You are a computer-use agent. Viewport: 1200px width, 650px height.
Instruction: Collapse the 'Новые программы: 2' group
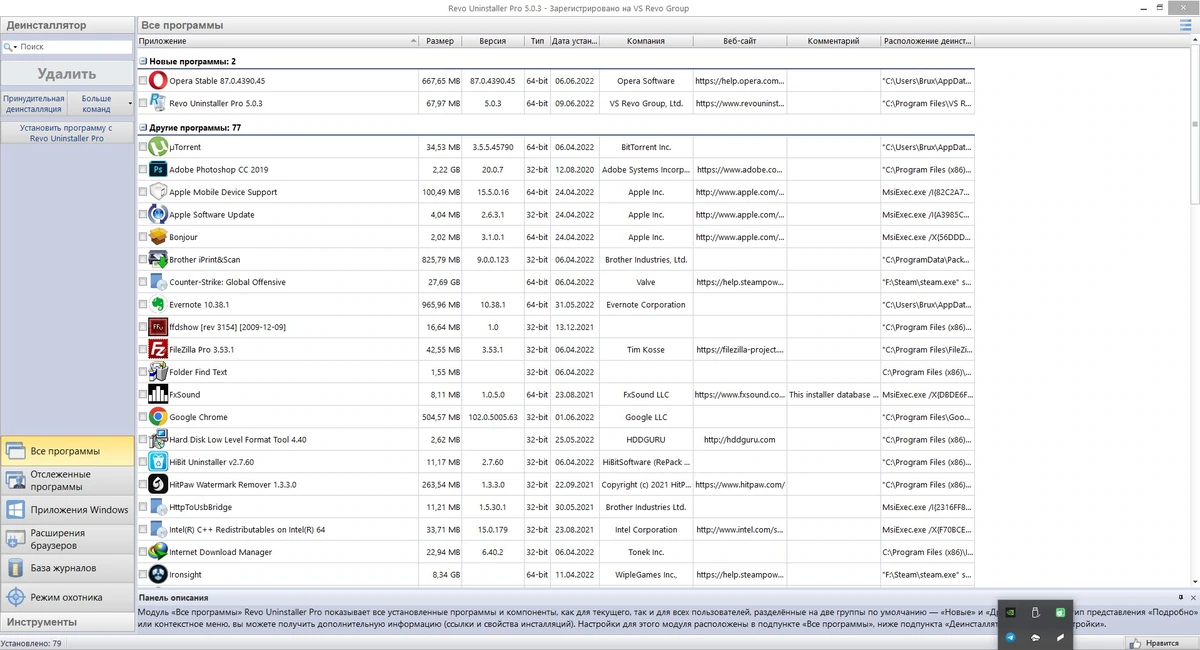tap(143, 62)
